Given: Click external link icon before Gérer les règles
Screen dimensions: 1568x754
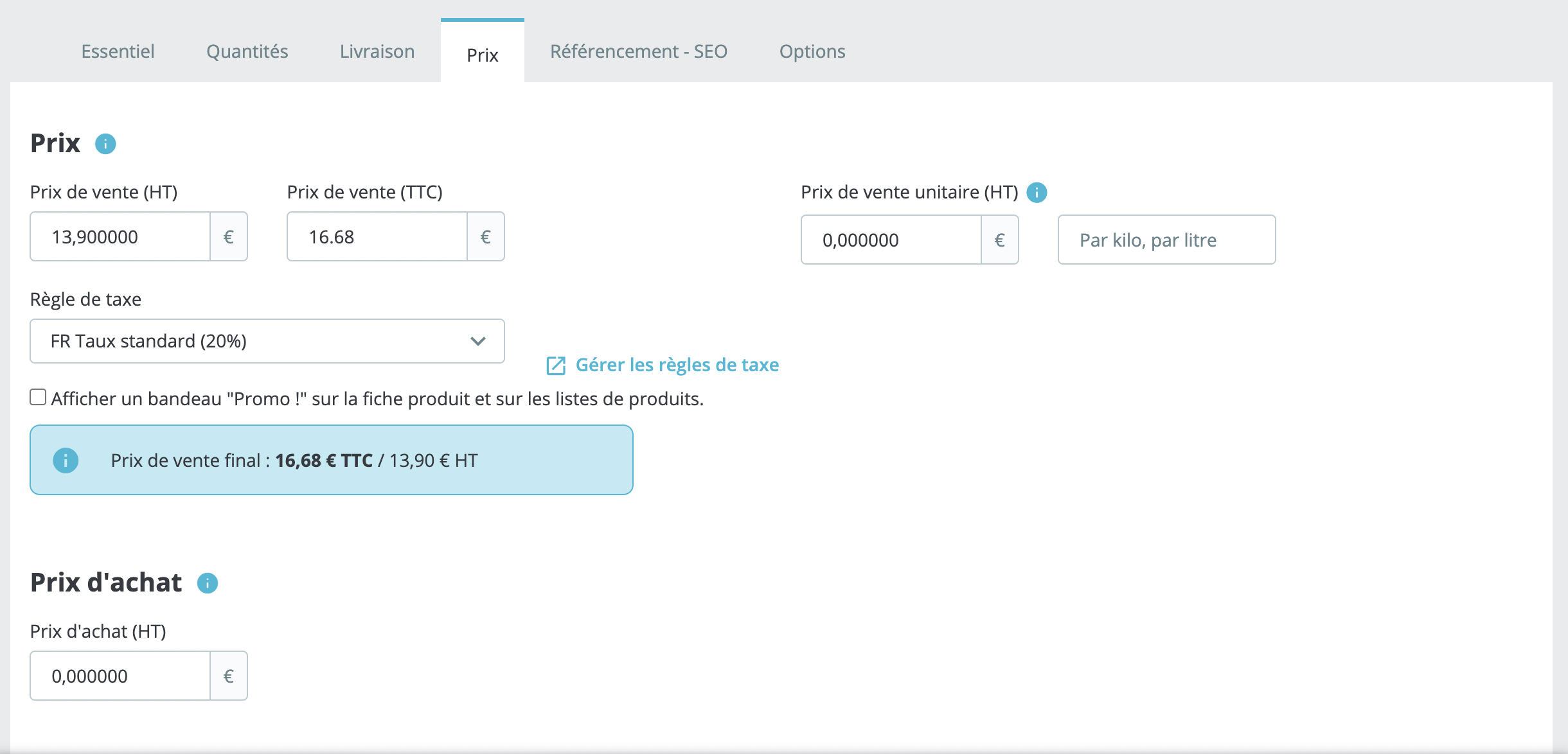Looking at the screenshot, I should coord(556,365).
